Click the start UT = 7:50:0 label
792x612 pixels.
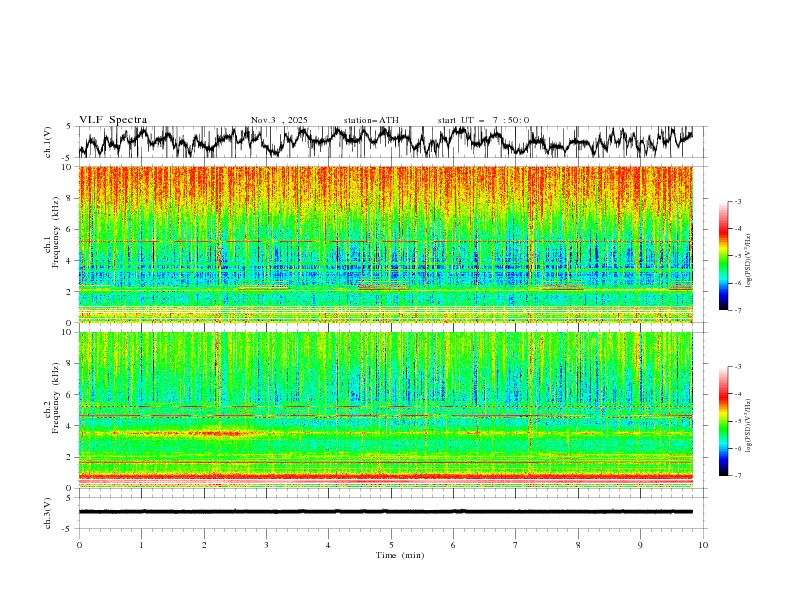click(483, 120)
